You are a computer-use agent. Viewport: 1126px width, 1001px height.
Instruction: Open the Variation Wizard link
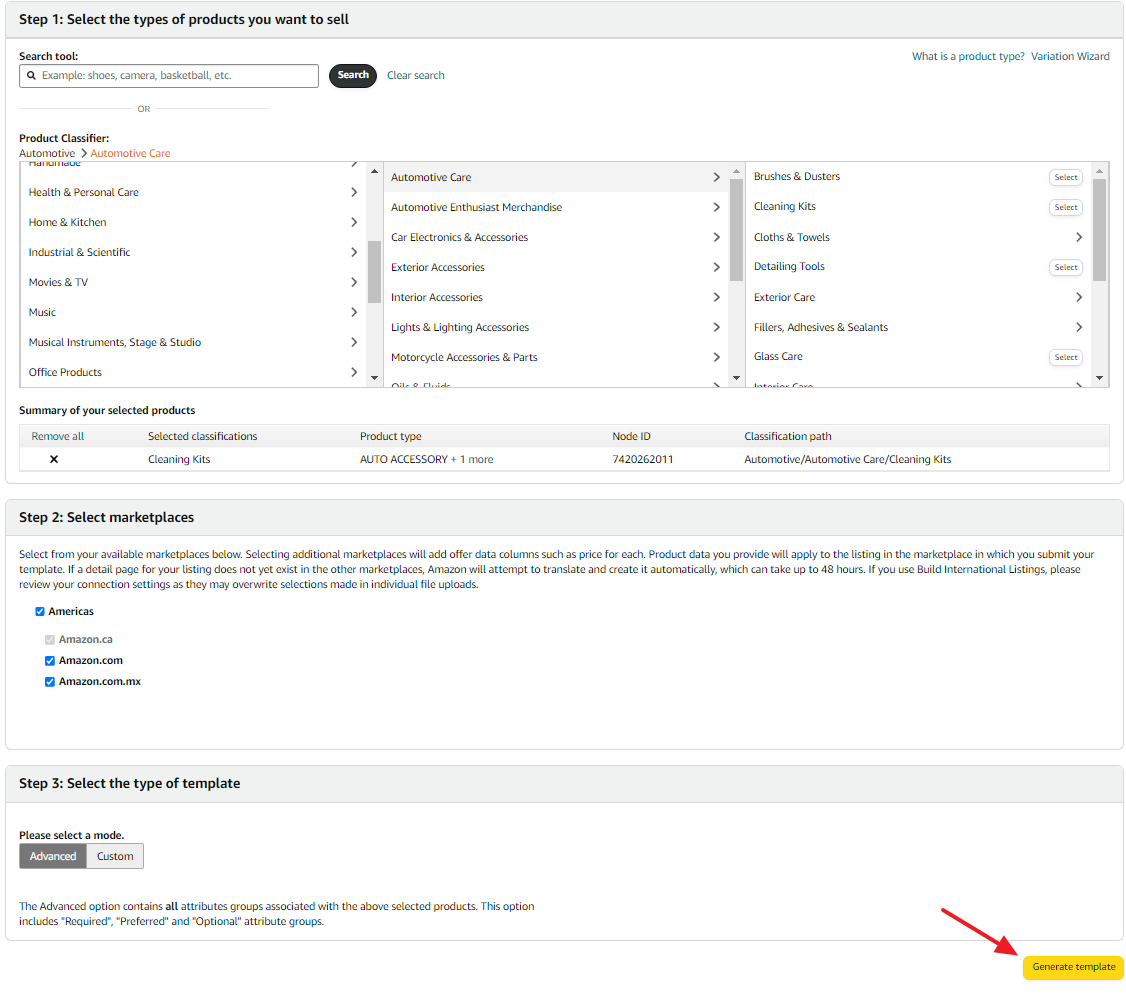1070,56
